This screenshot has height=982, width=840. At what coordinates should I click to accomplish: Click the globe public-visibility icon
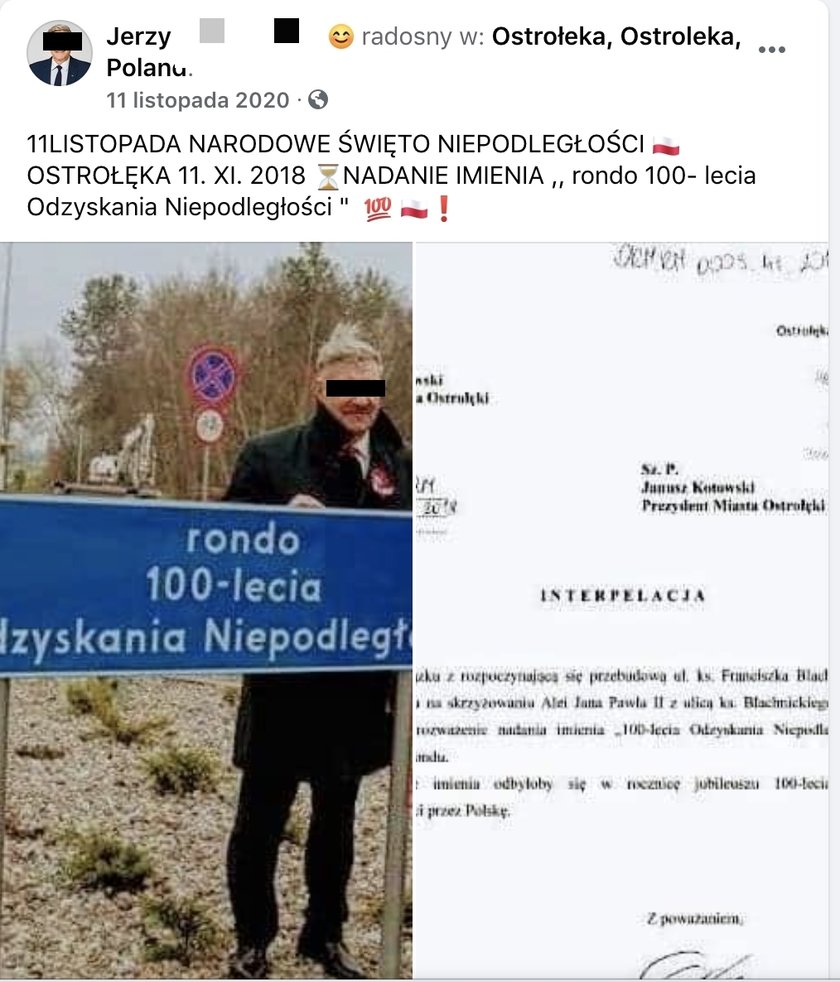pos(318,100)
